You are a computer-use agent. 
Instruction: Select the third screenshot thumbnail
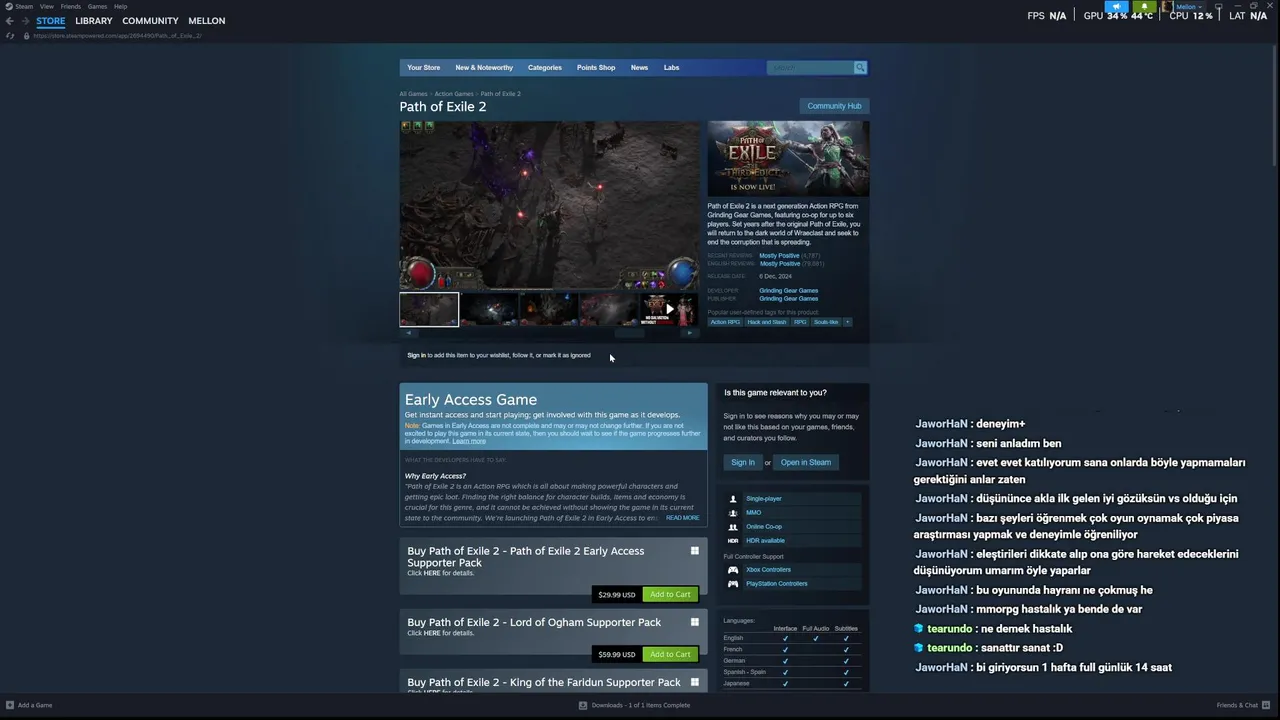[x=549, y=310]
